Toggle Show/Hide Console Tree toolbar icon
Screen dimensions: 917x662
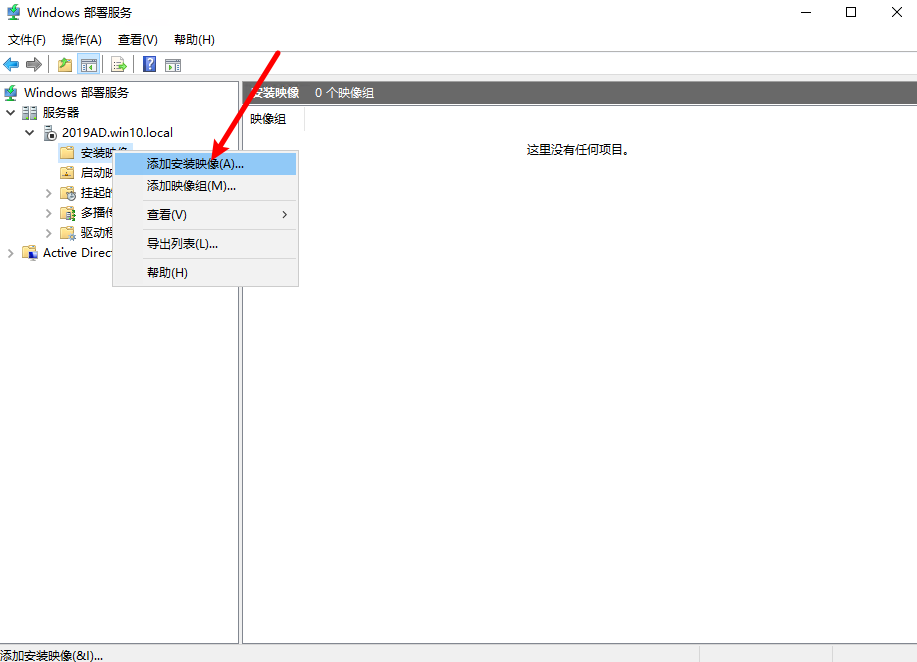(x=88, y=65)
